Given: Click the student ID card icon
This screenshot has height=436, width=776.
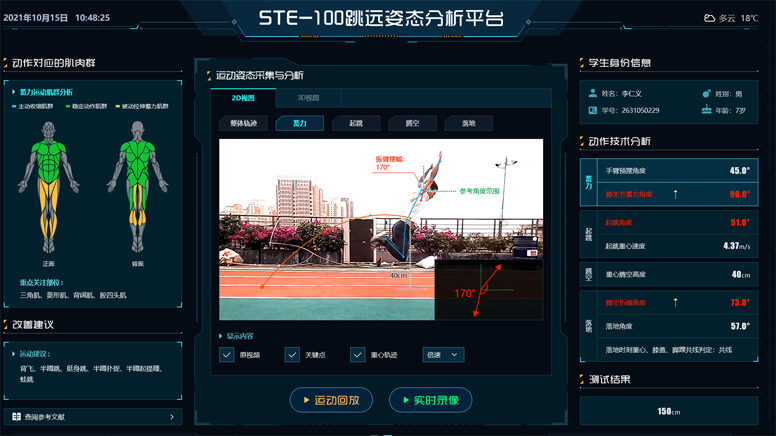Looking at the screenshot, I should [594, 110].
